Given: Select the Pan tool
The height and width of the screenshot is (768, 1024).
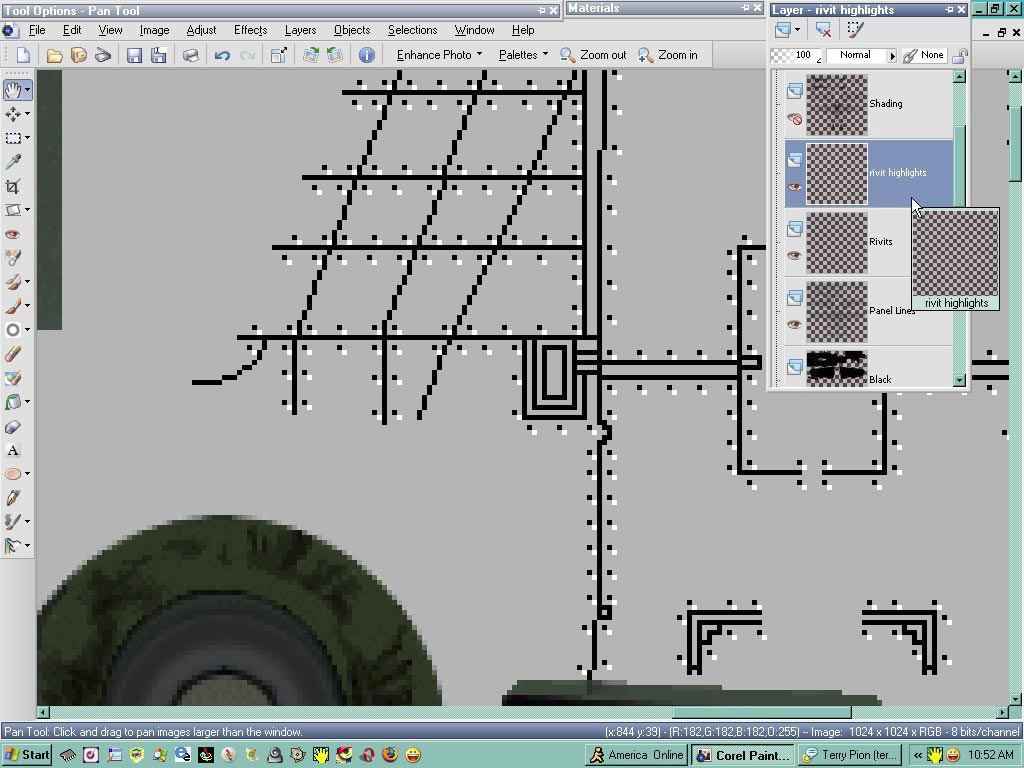Looking at the screenshot, I should click(12, 89).
